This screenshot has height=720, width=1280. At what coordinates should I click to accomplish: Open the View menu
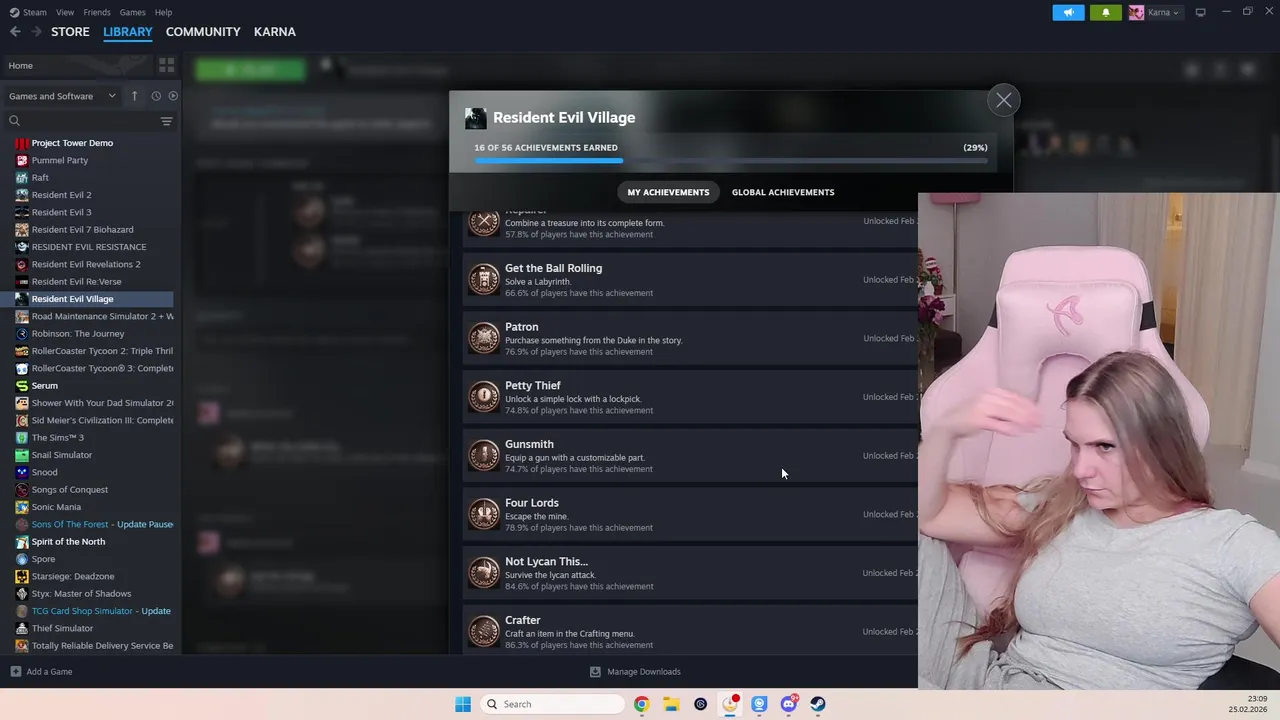point(65,12)
